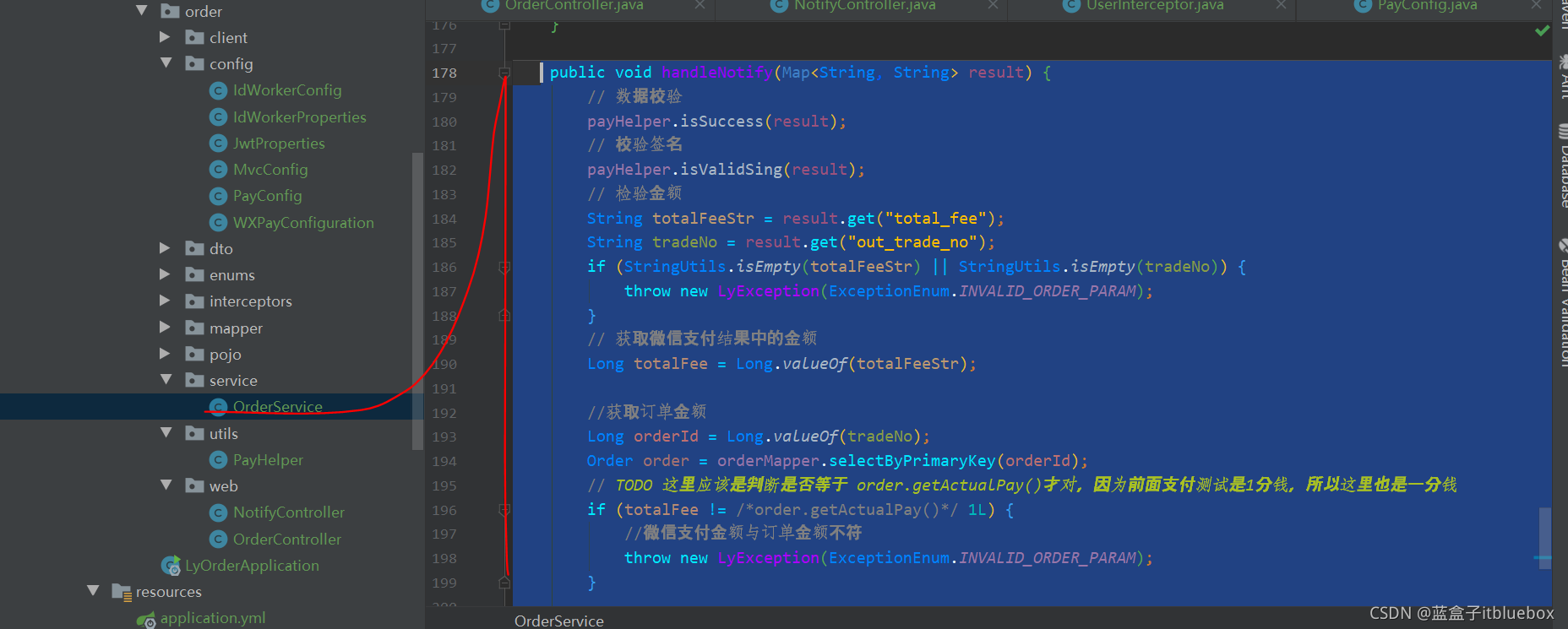Open NotifyController in project tree

click(289, 512)
